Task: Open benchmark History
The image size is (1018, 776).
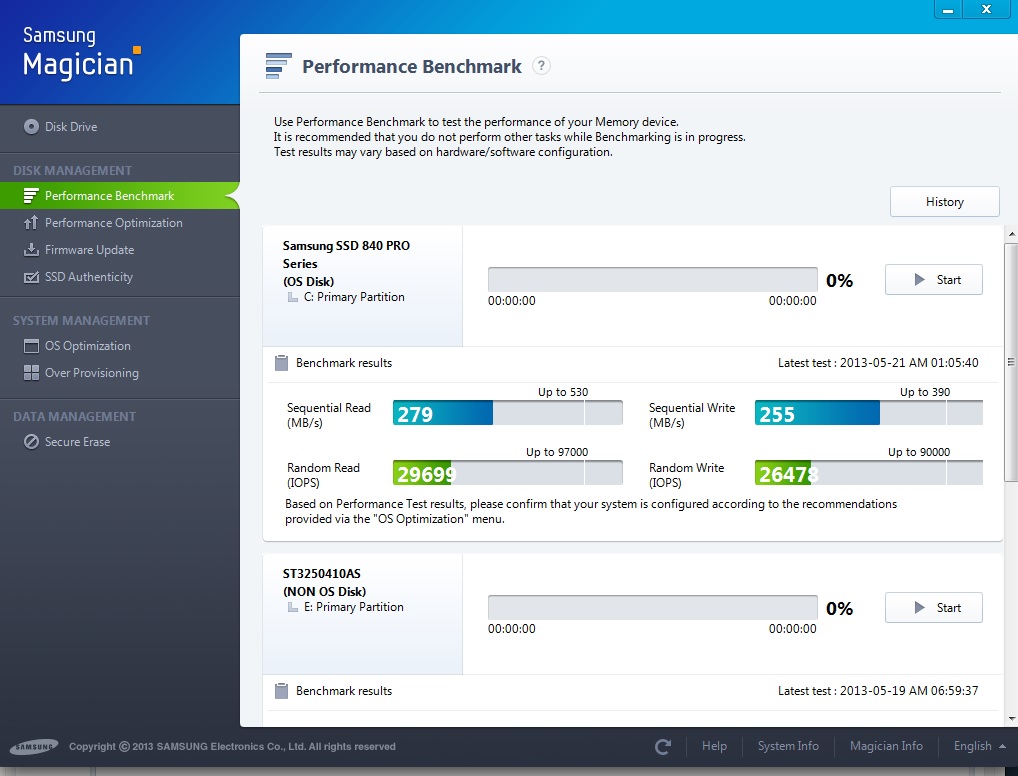Action: tap(945, 202)
